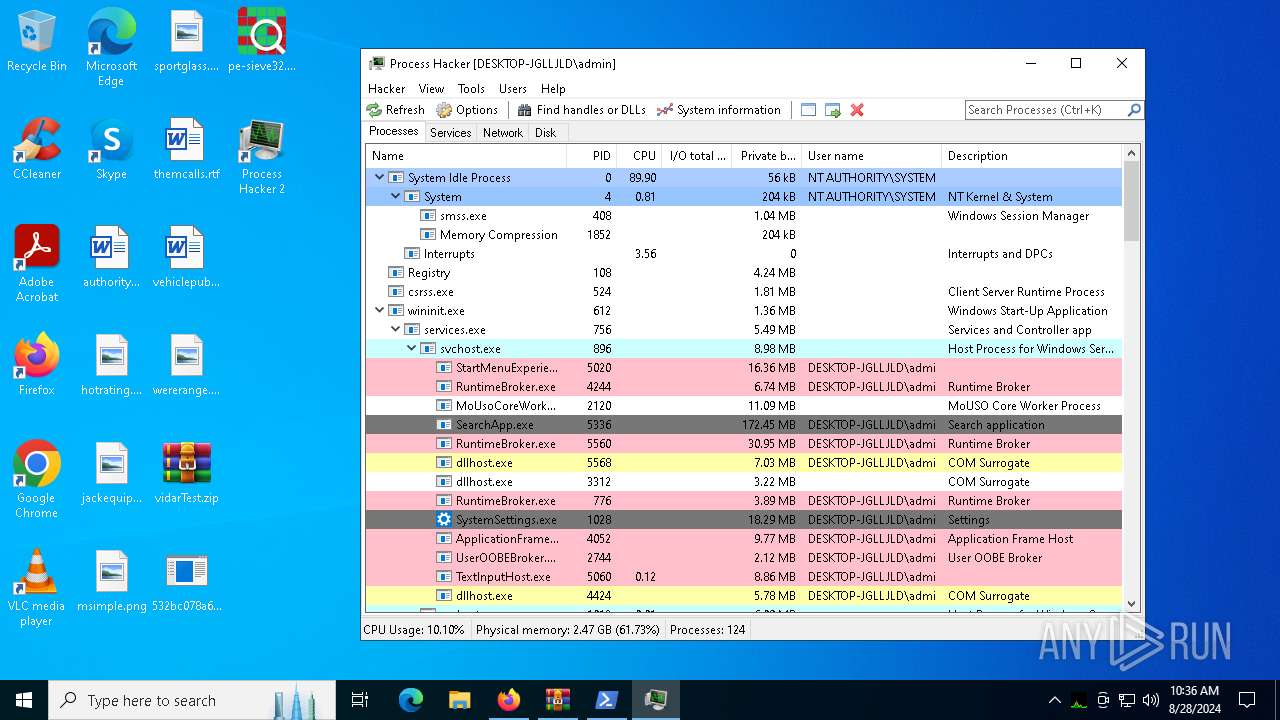The image size is (1280, 720).
Task: Open PowerShell from the taskbar
Action: (x=606, y=700)
